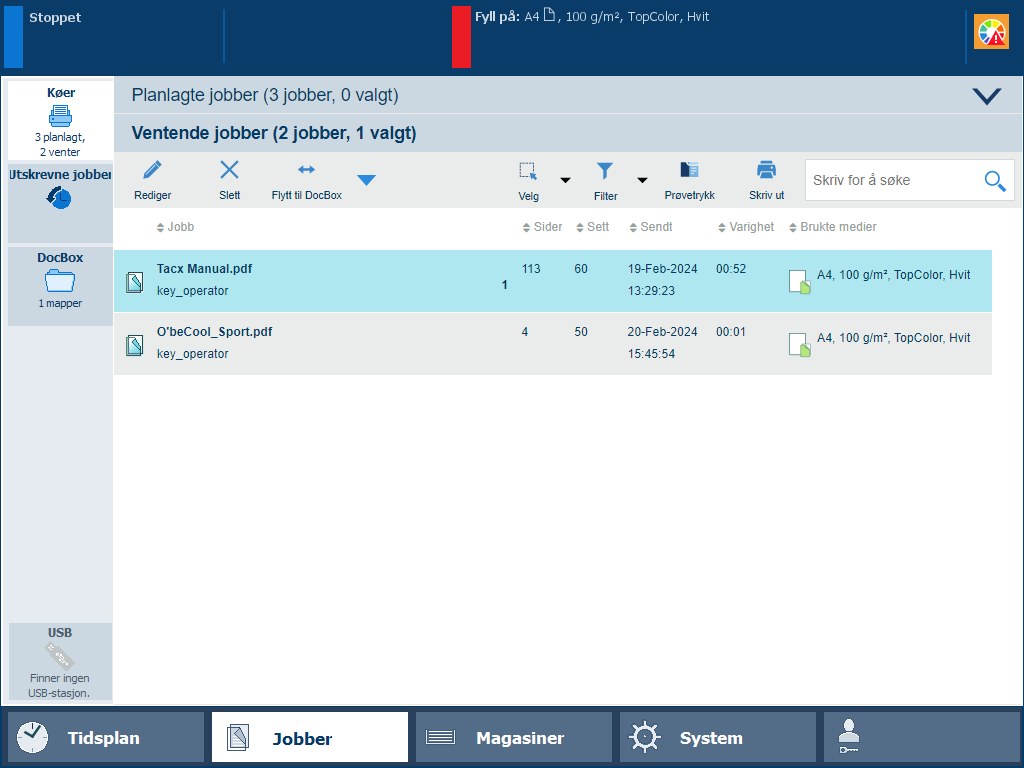Click the Prøvetrykk proof print icon

[x=690, y=170]
